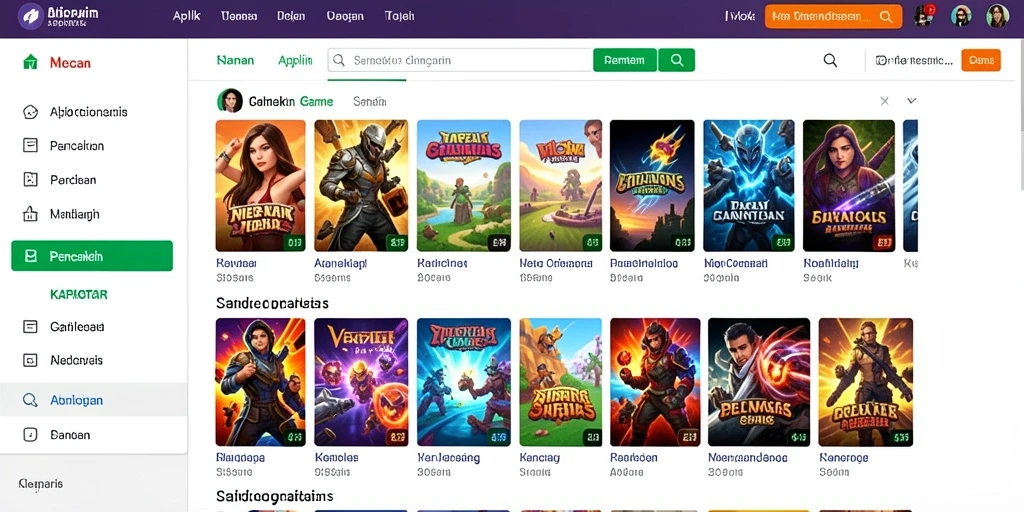Open the blue masked warrior thumbnail

(748, 185)
